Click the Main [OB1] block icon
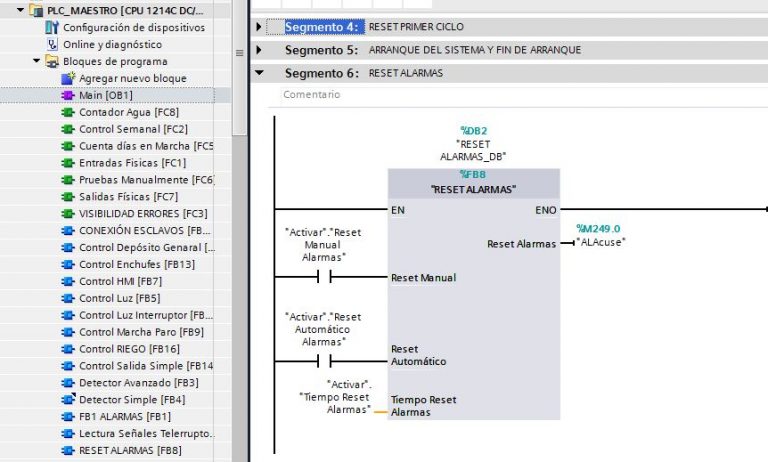The image size is (768, 462). coord(68,95)
